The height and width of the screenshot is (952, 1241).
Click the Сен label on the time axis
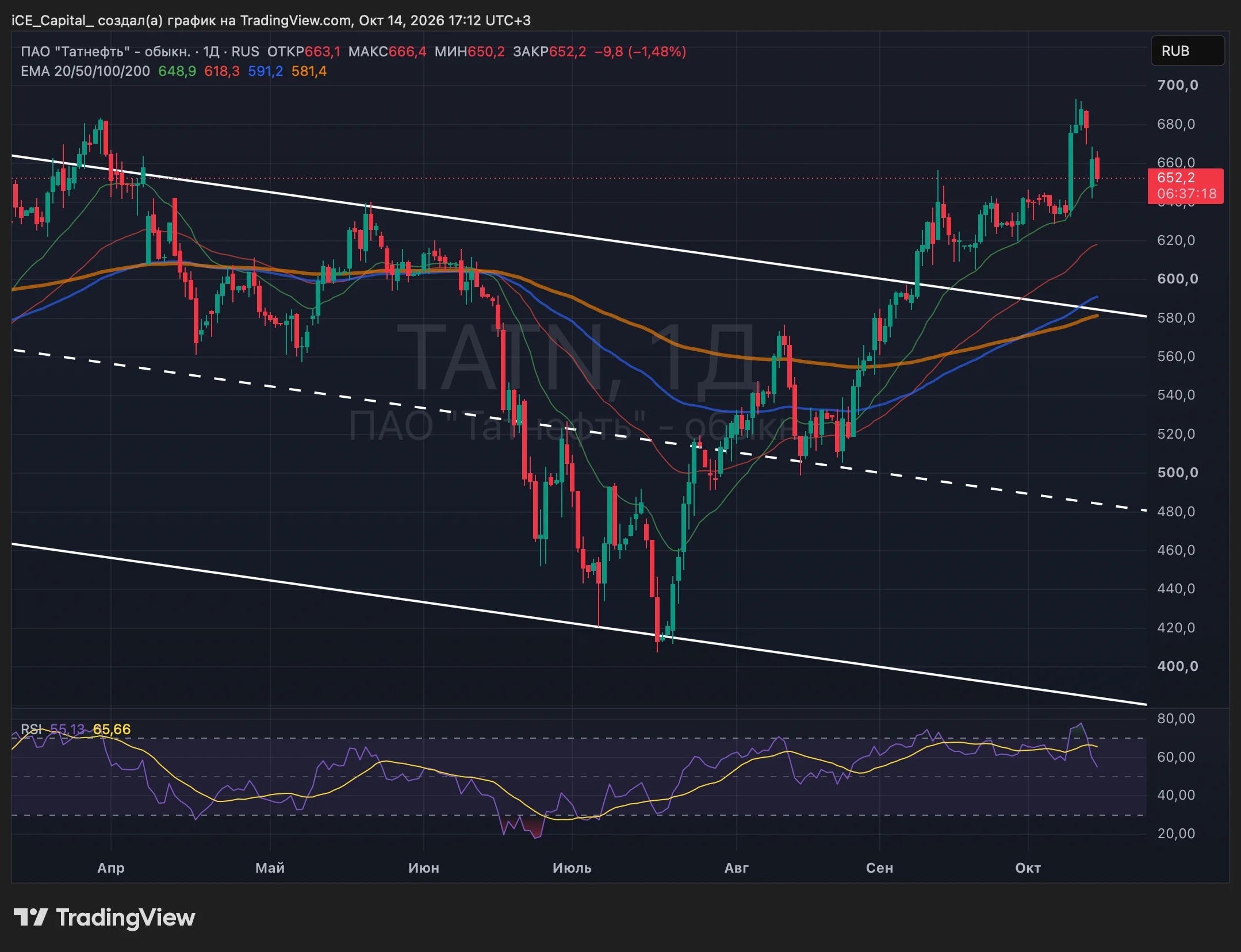click(x=879, y=867)
